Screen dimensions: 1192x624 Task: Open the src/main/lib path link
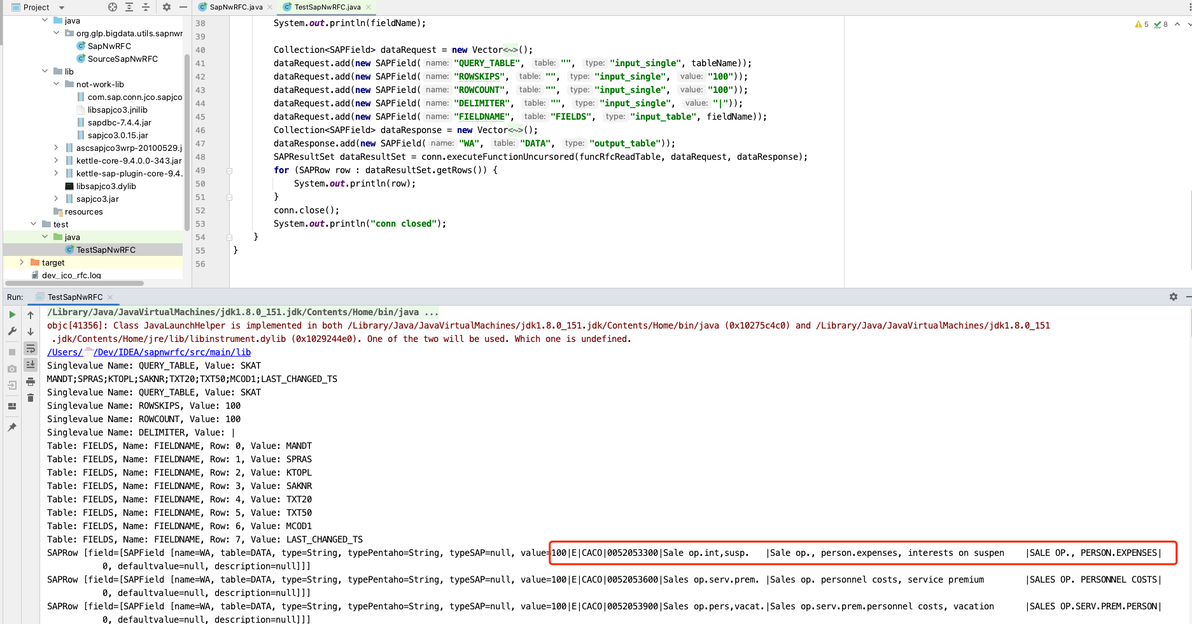[149, 352]
